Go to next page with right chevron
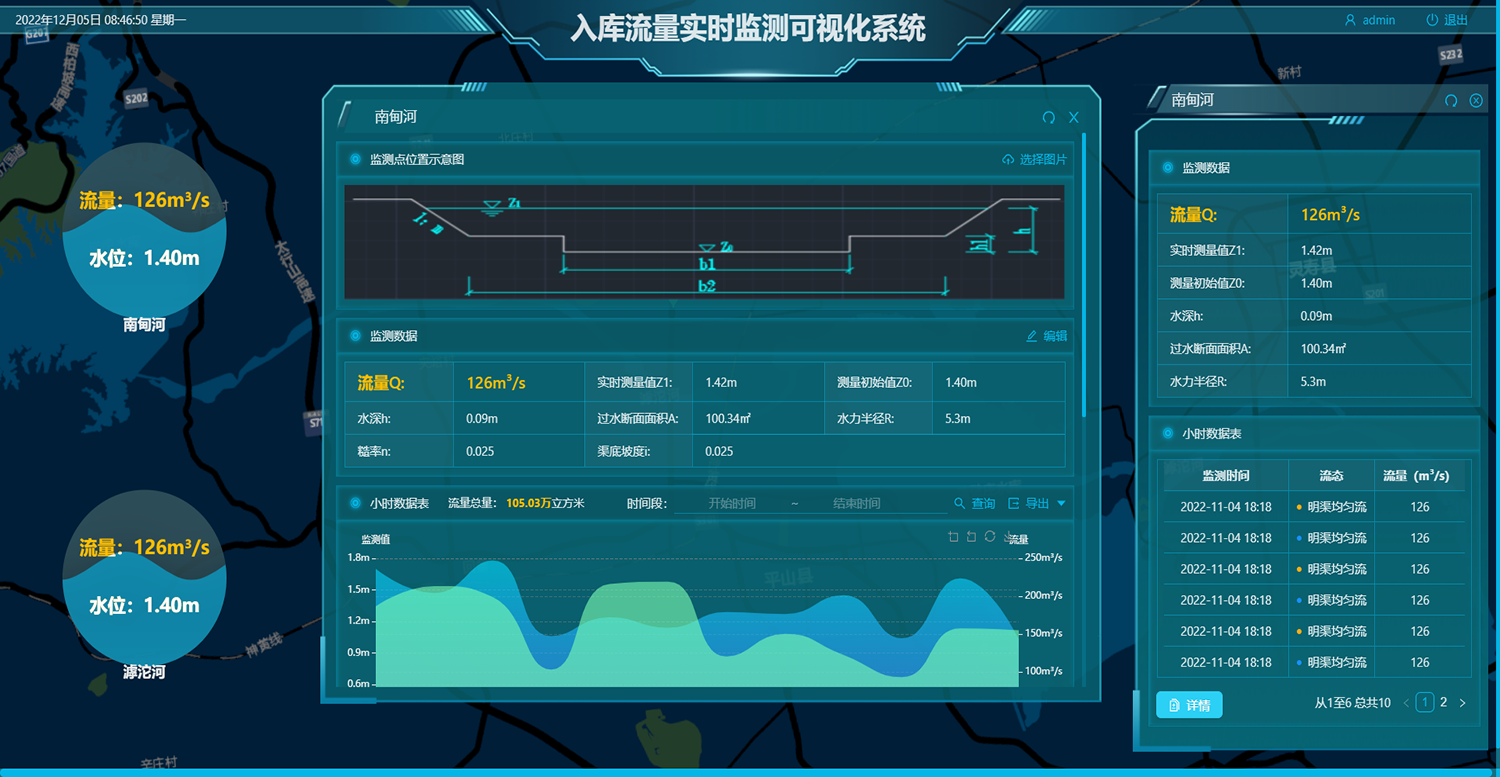 [1462, 703]
